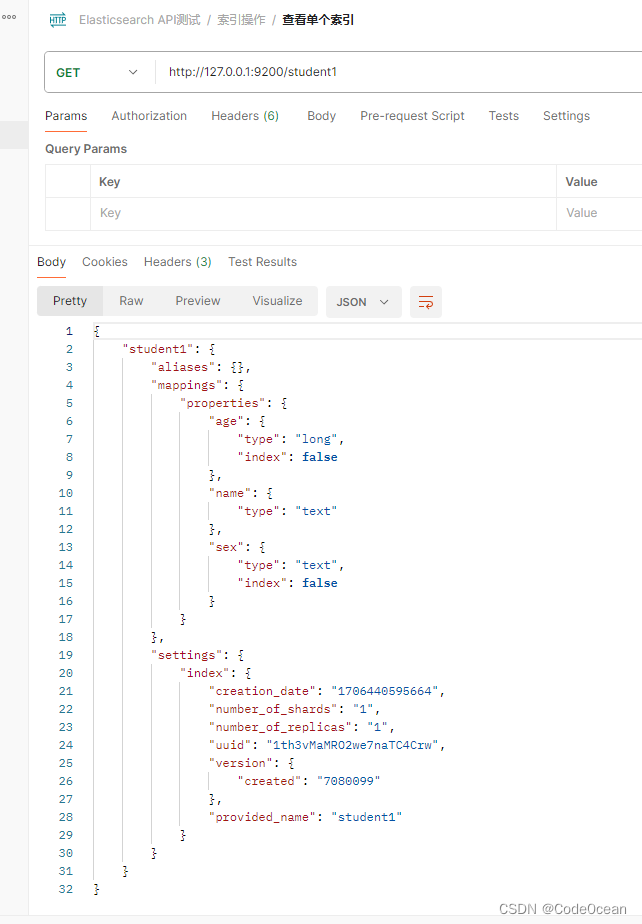Click the "sex" key on line 13
Image resolution: width=642 pixels, height=924 pixels.
226,547
